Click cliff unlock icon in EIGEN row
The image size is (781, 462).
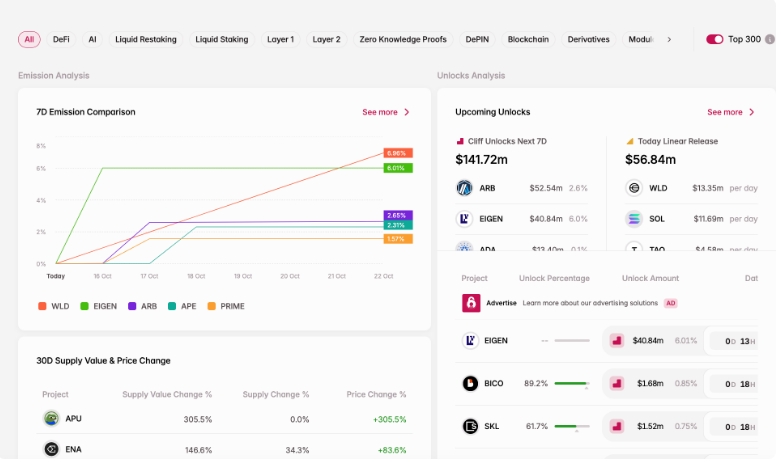pos(617,341)
